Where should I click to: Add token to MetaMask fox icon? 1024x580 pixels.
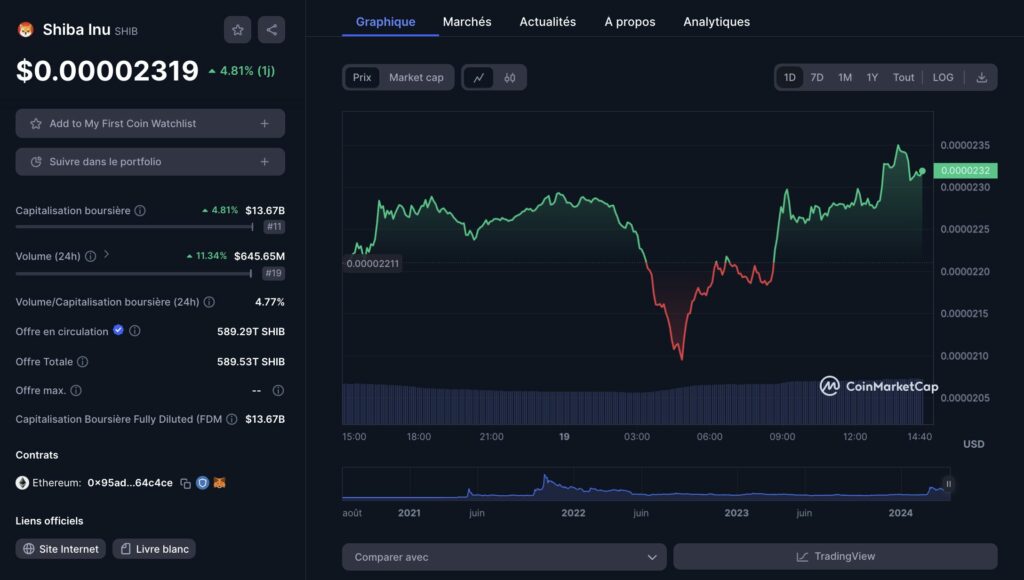pos(219,483)
